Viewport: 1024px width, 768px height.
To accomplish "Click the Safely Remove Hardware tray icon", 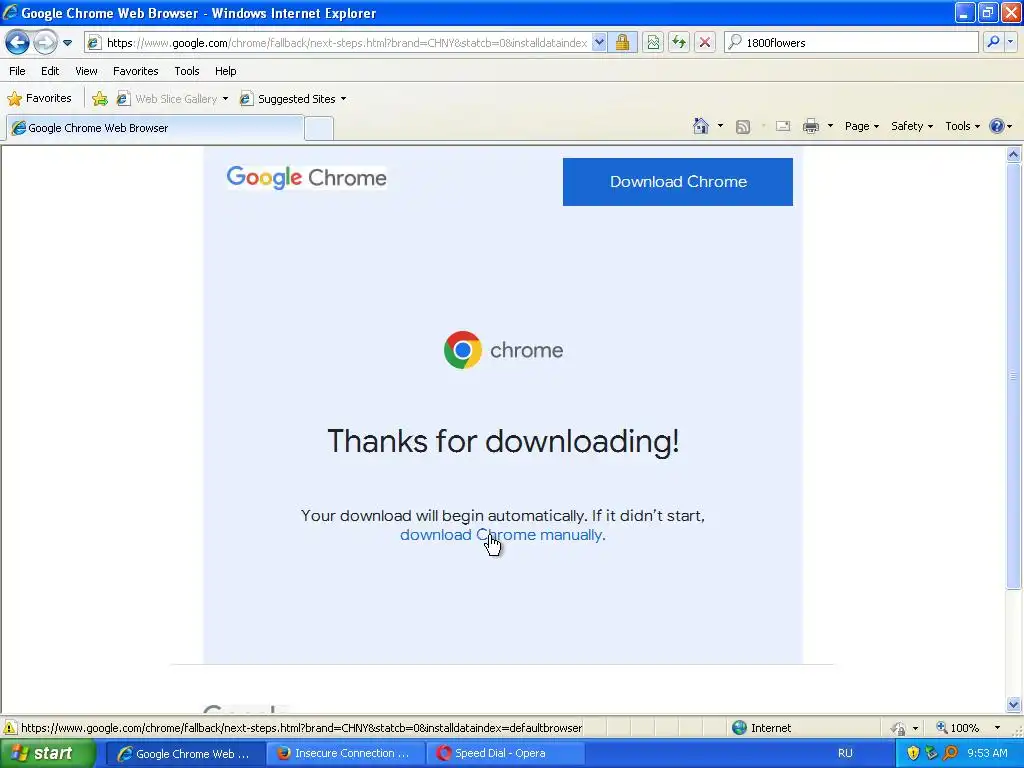I will pos(931,754).
